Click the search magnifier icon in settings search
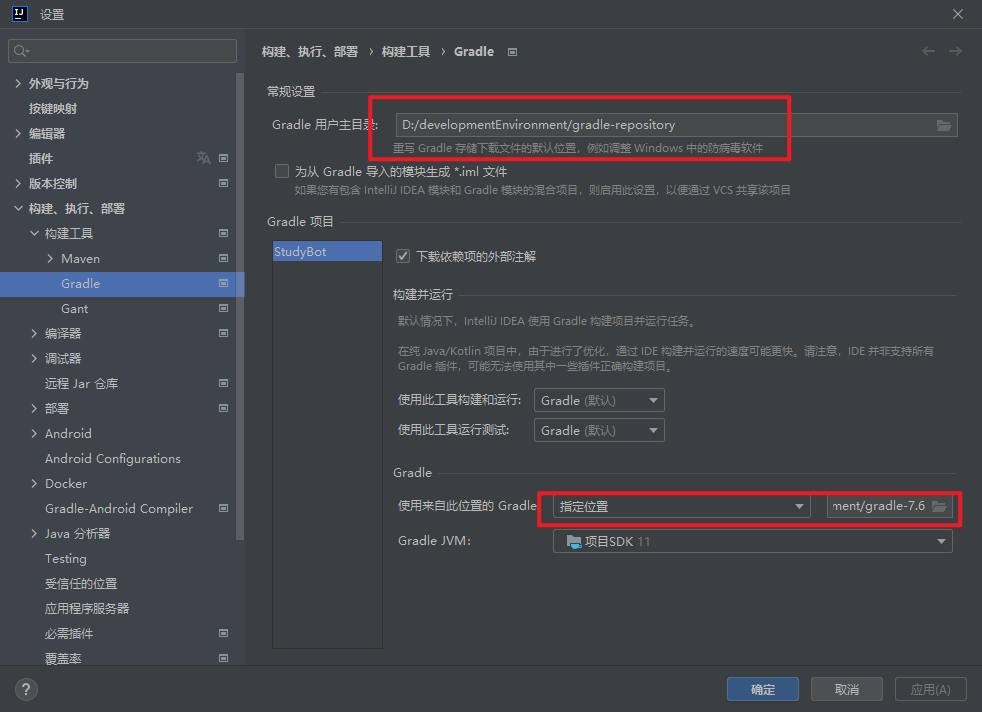 coord(21,51)
